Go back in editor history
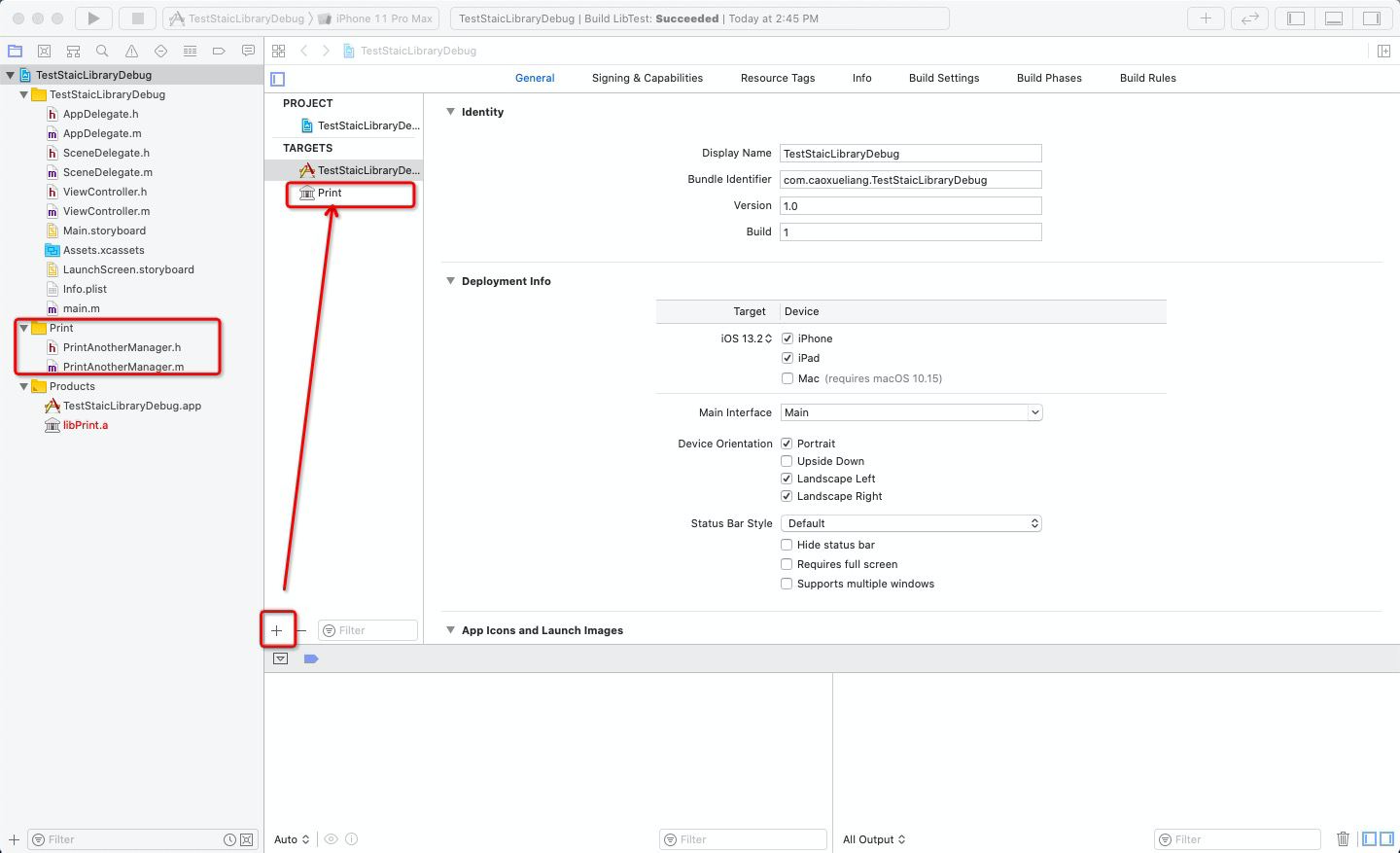The image size is (1400, 853). coord(304,51)
